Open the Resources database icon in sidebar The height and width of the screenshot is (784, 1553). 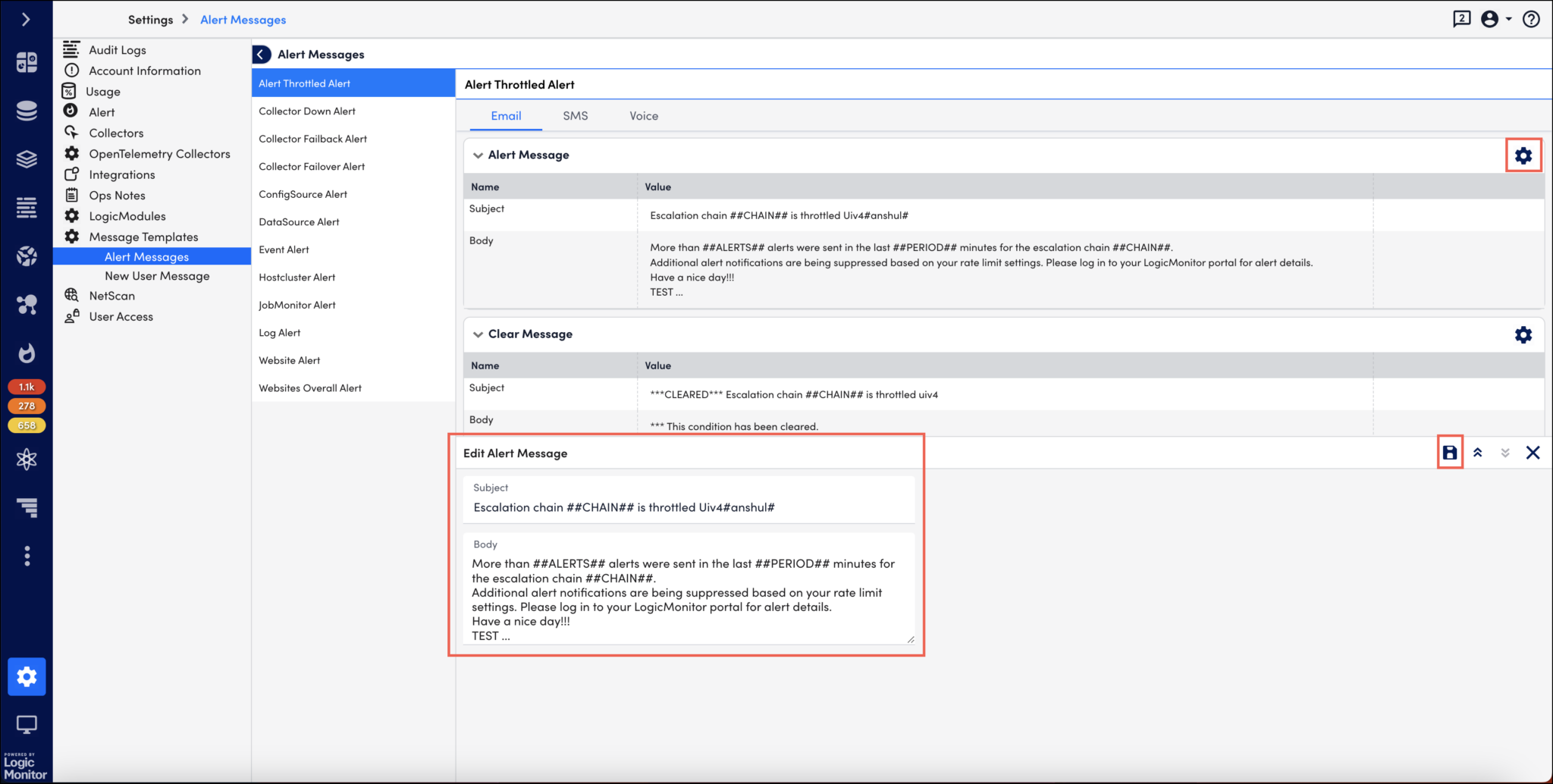pyautogui.click(x=27, y=111)
